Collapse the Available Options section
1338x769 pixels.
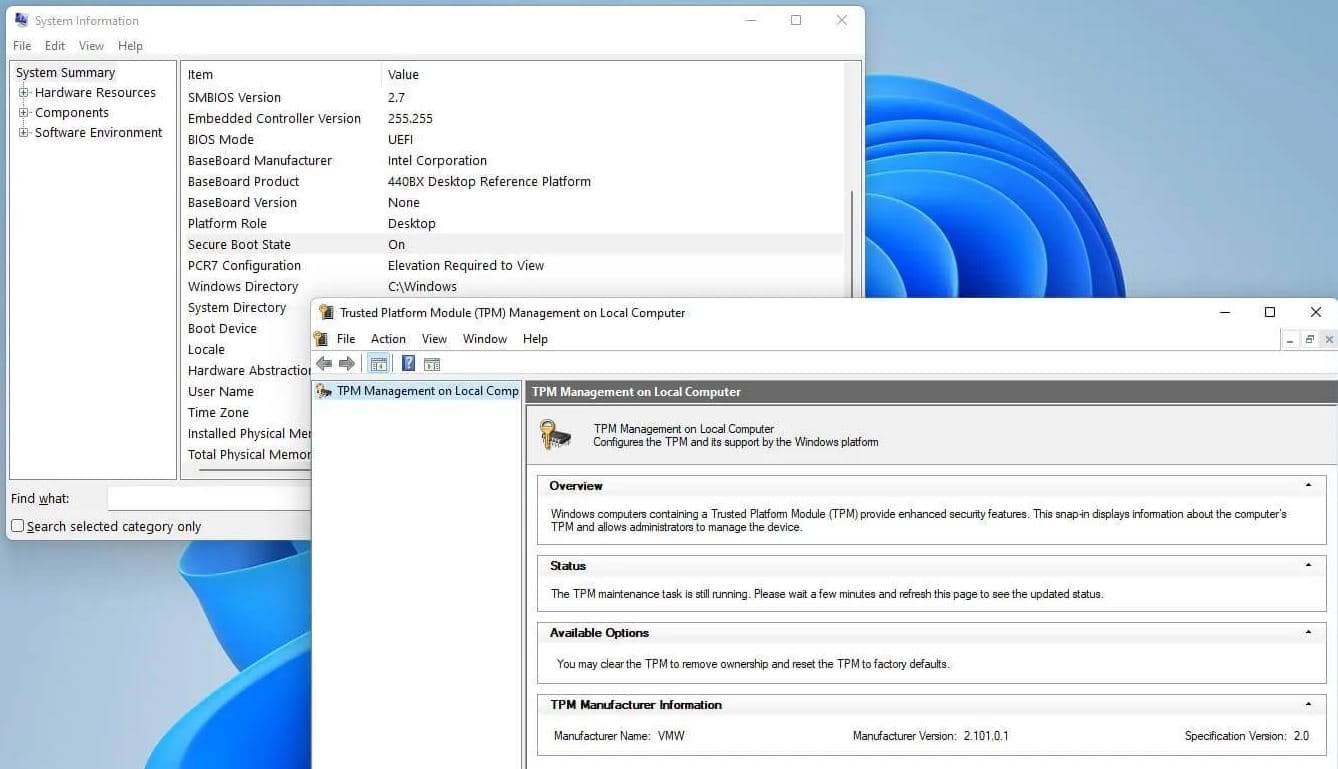click(1308, 633)
